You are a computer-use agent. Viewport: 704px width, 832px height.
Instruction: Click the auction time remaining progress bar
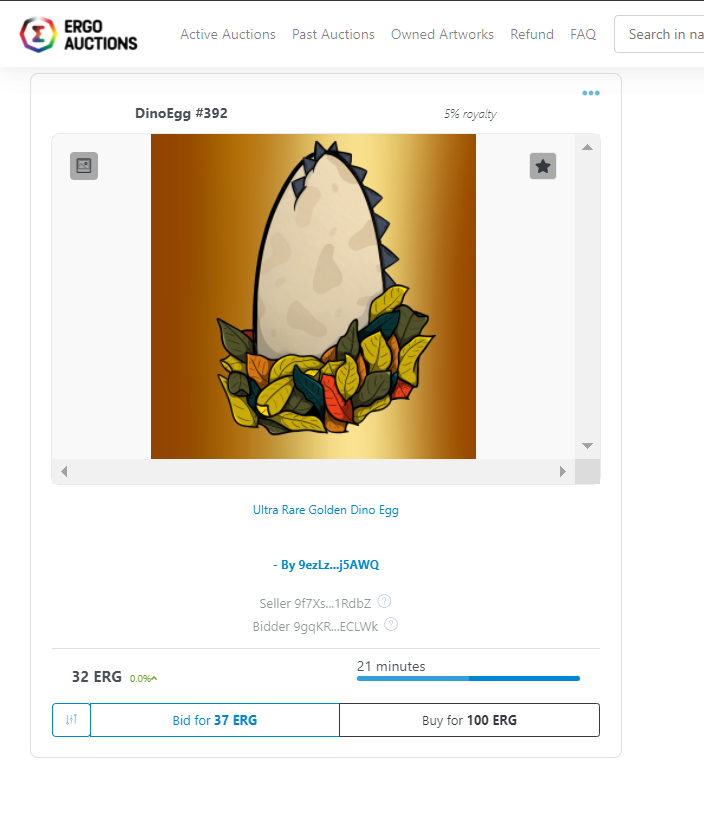468,678
